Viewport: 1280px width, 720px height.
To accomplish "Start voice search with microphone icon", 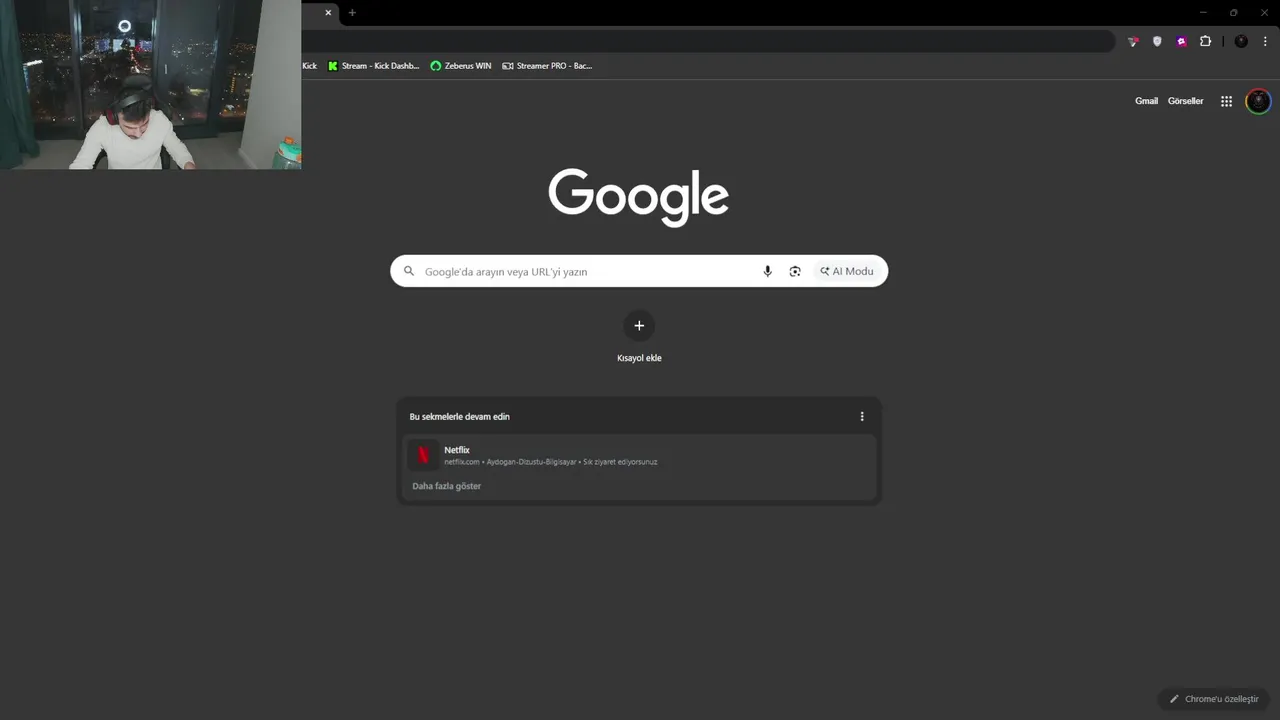I will coord(767,271).
